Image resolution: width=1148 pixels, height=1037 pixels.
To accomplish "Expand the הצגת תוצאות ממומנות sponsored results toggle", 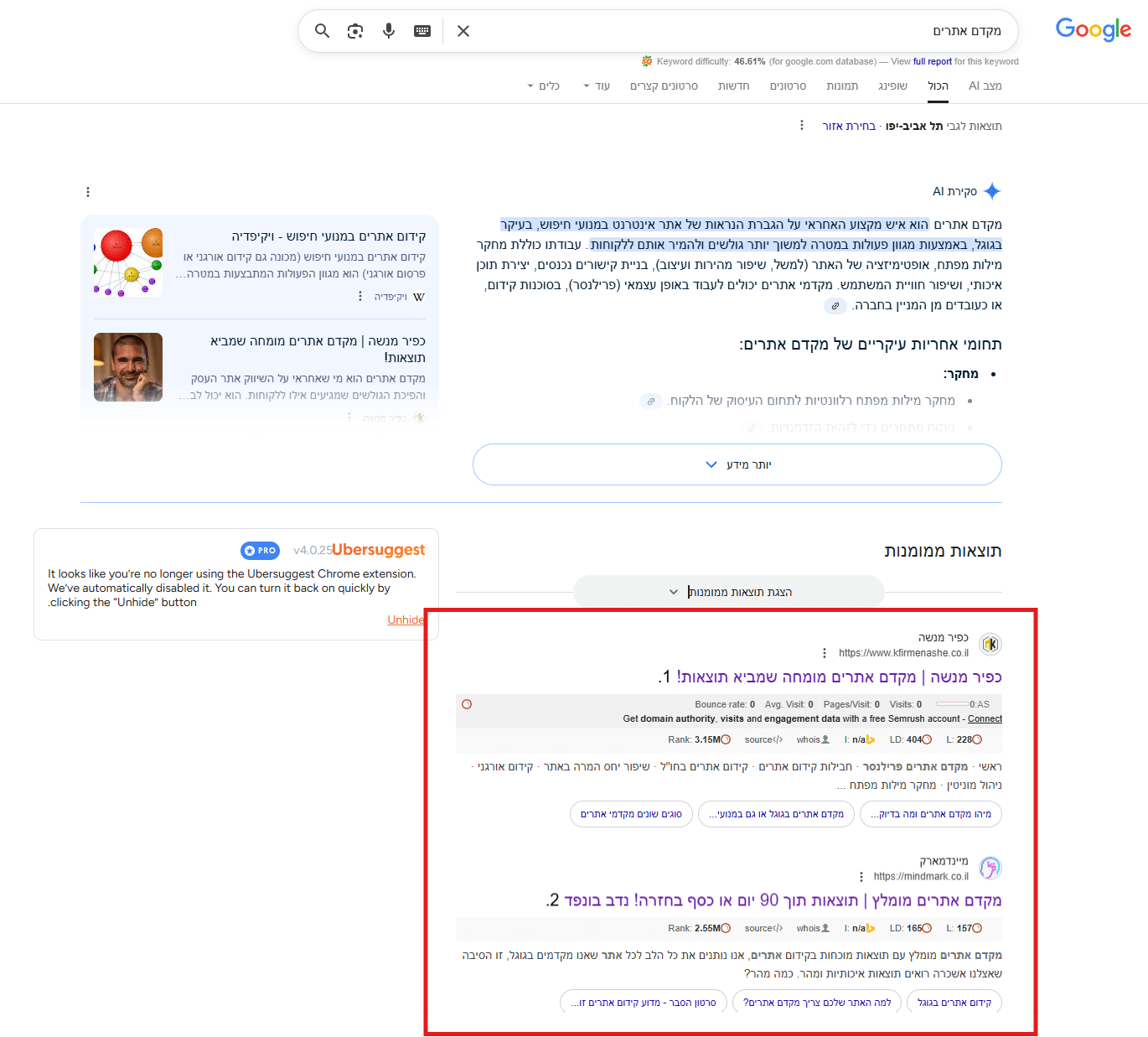I will [x=729, y=592].
